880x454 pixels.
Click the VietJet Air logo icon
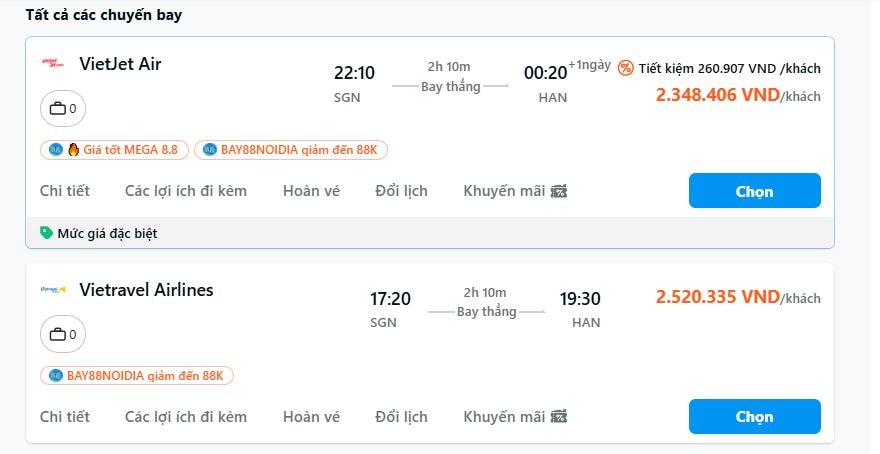[x=53, y=63]
